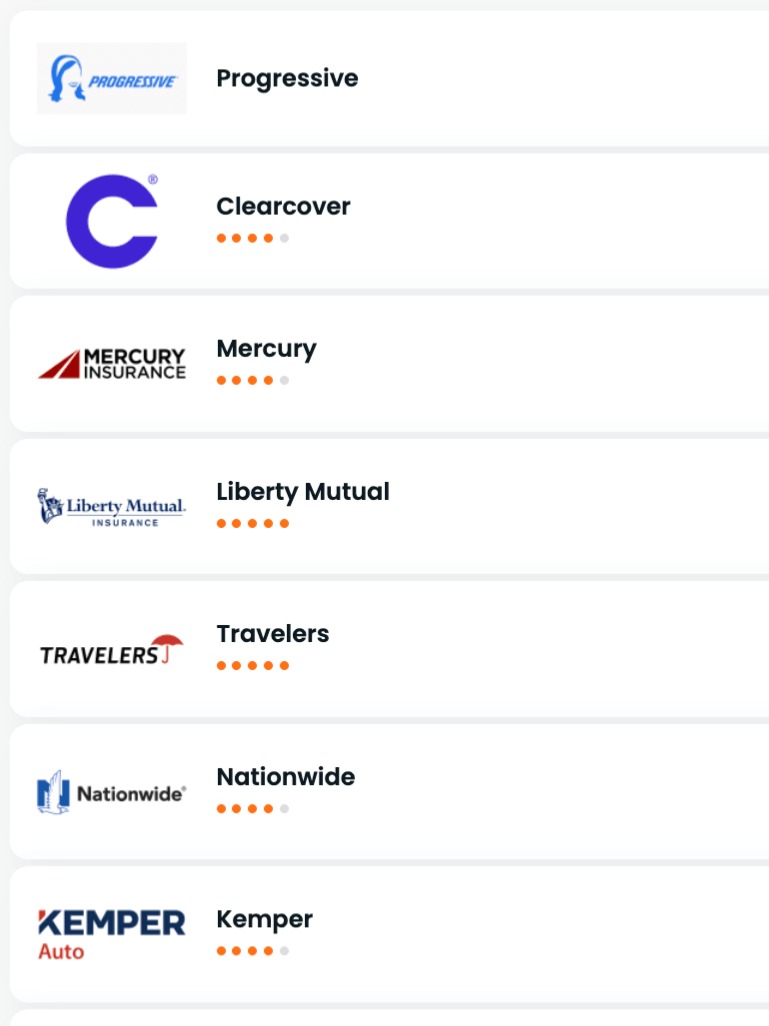Open the Progressive insurer name
This screenshot has width=769, height=1026.
[x=287, y=78]
